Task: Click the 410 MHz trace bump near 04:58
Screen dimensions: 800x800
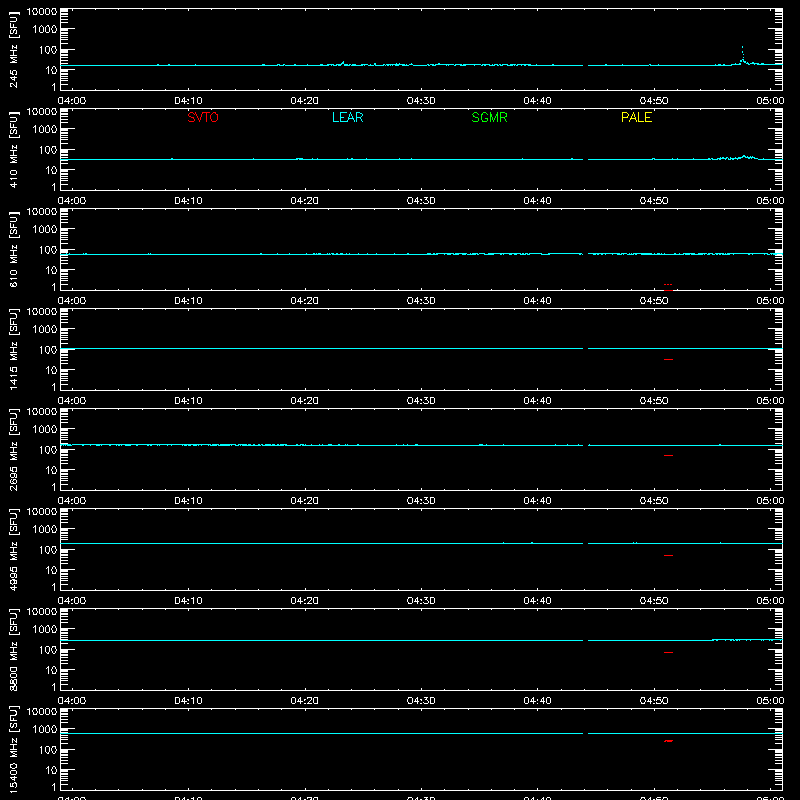Action: point(744,157)
